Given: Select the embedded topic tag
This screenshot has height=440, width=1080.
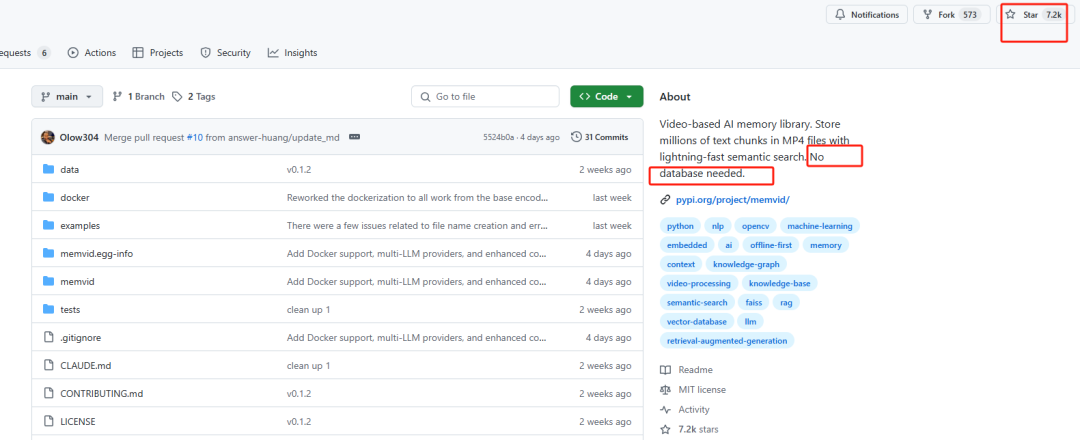Looking at the screenshot, I should click(x=687, y=244).
